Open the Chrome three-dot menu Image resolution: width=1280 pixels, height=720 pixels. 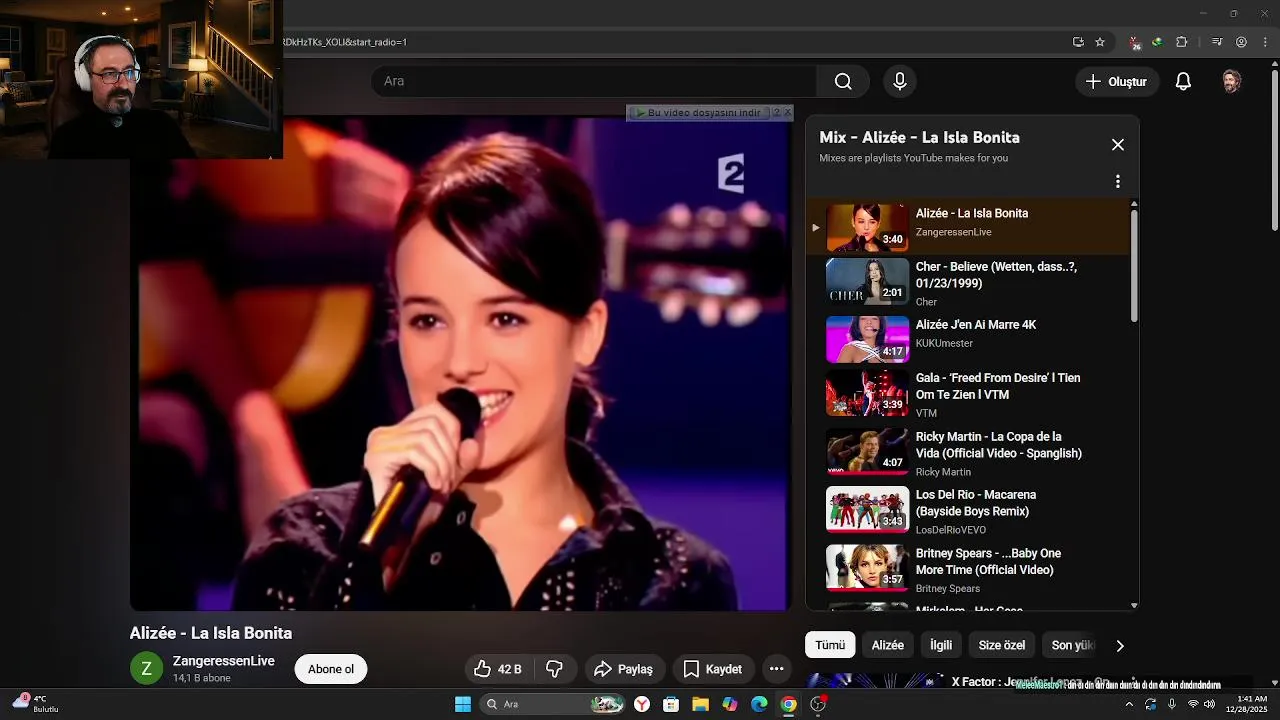[1266, 42]
